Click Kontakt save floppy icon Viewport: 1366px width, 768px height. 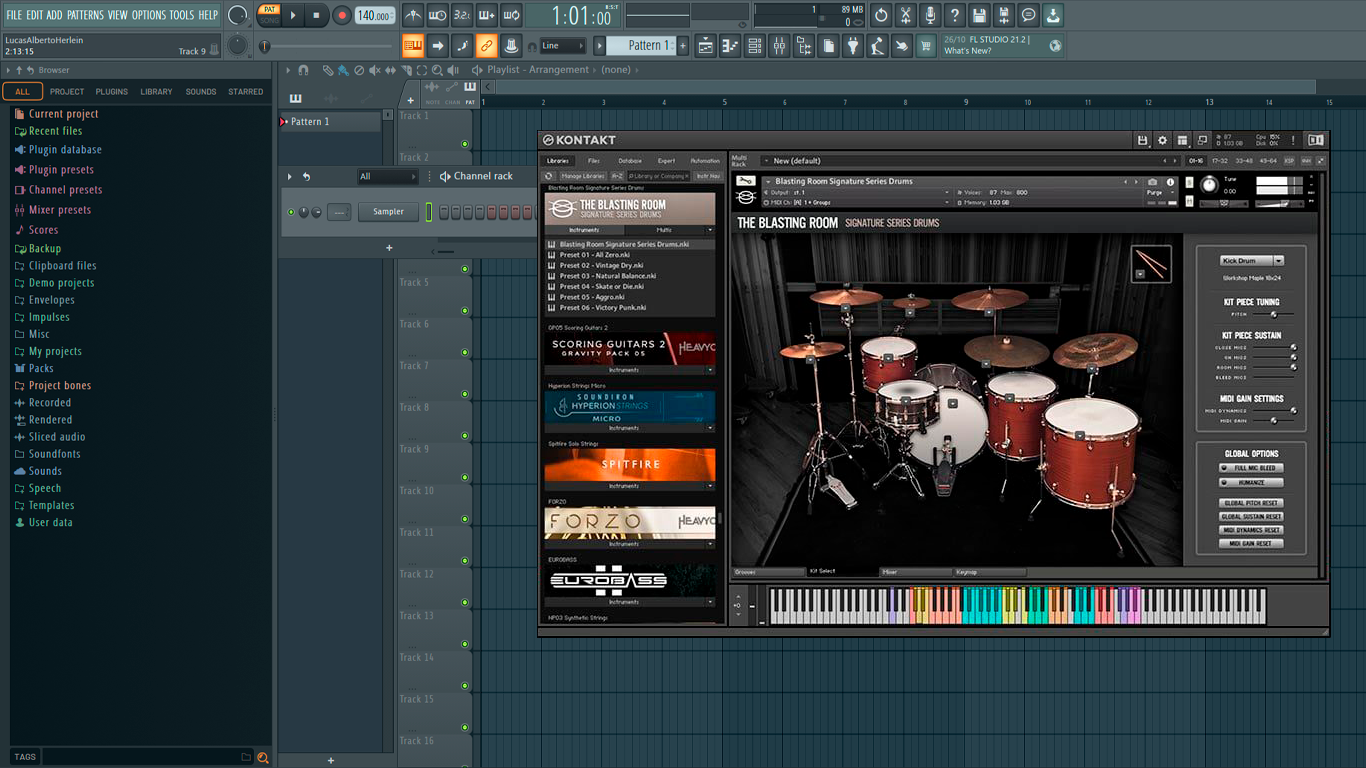coord(1142,140)
